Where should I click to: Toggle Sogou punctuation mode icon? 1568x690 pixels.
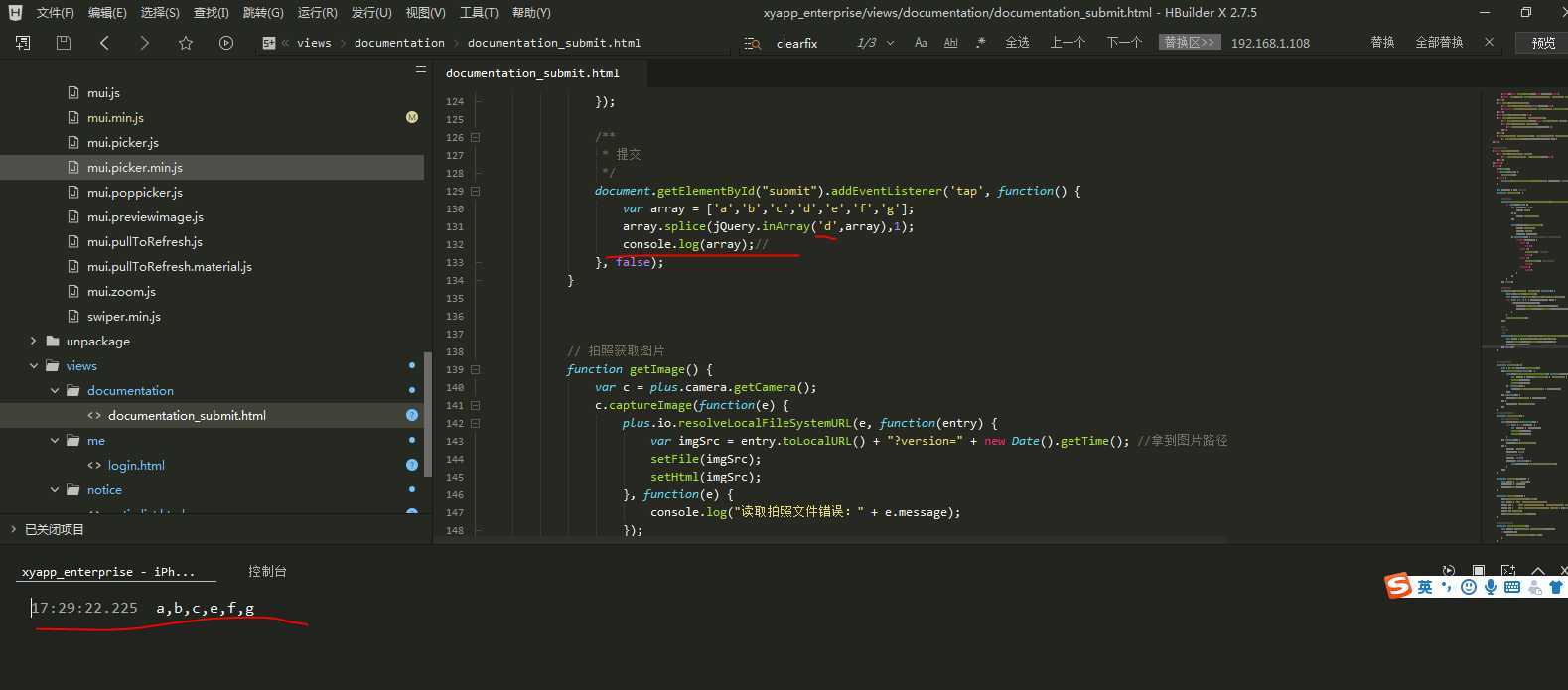pyautogui.click(x=1447, y=587)
